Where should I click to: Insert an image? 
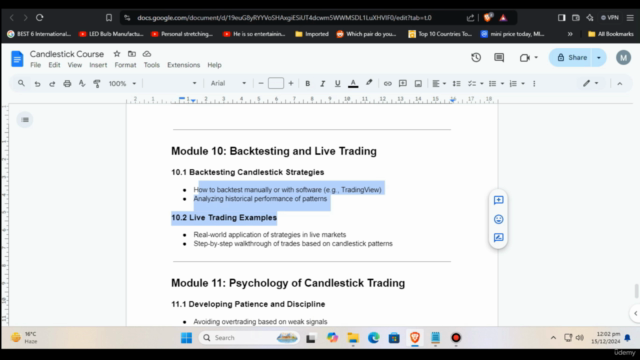tap(418, 84)
